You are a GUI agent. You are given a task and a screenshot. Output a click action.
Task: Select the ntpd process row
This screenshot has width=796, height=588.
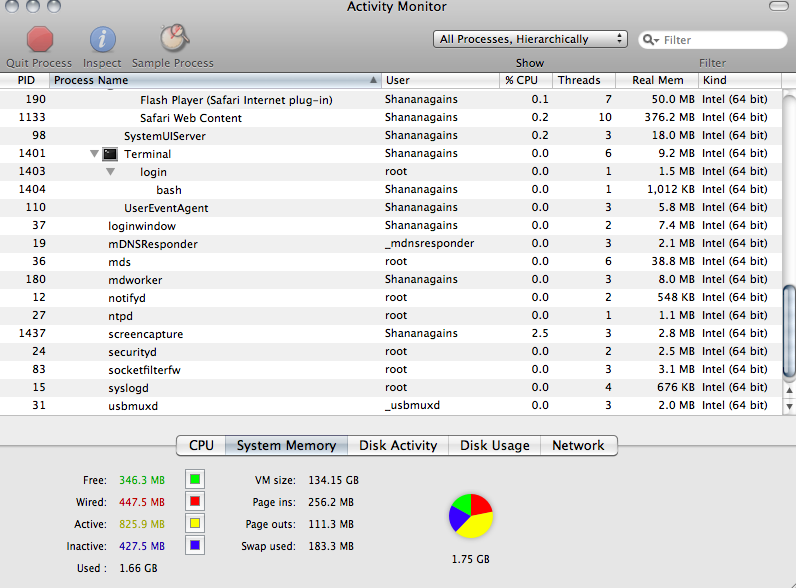pos(391,315)
